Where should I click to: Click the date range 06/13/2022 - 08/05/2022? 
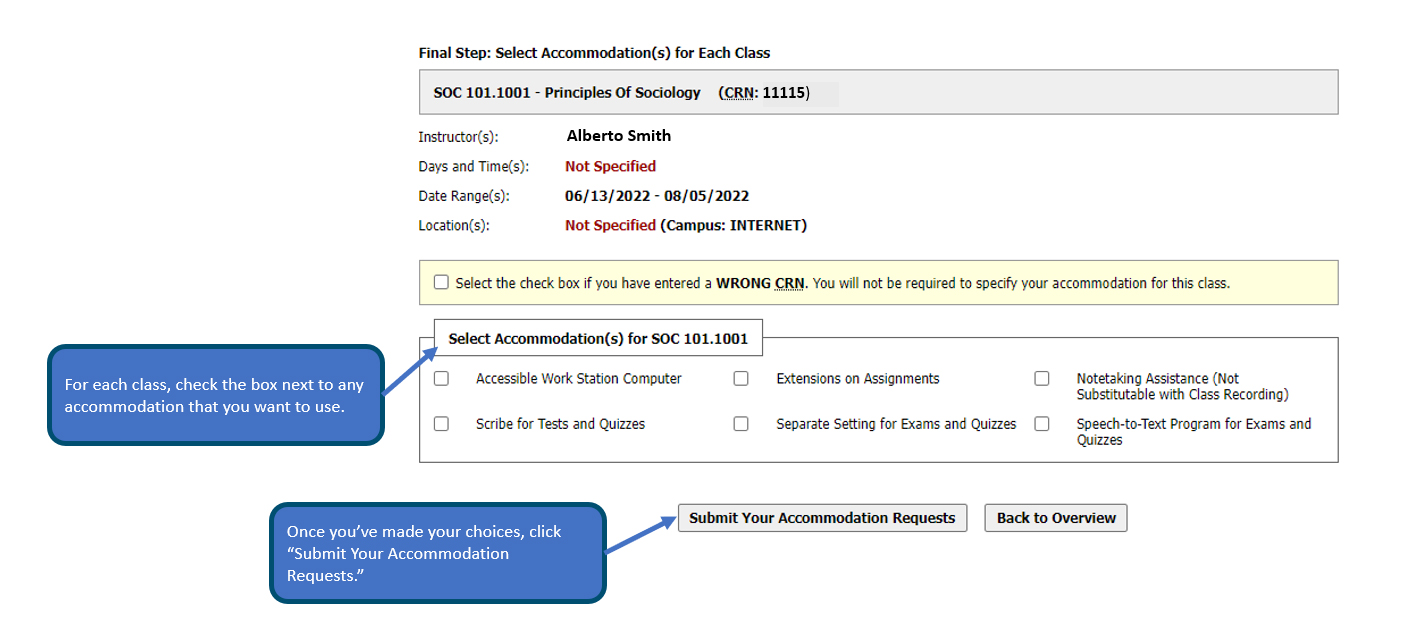point(657,196)
